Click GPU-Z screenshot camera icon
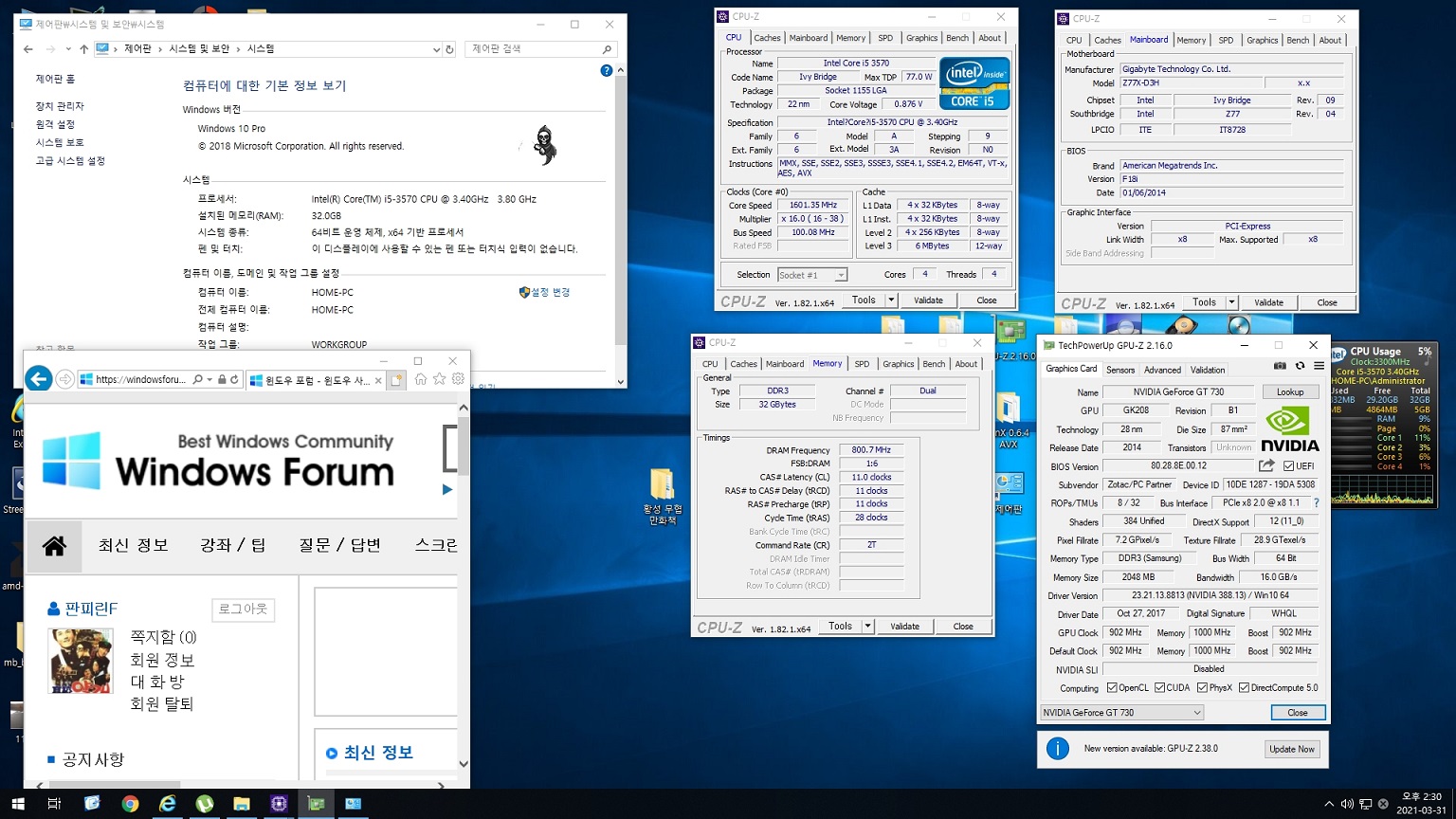The width and height of the screenshot is (1456, 819). tap(1280, 366)
